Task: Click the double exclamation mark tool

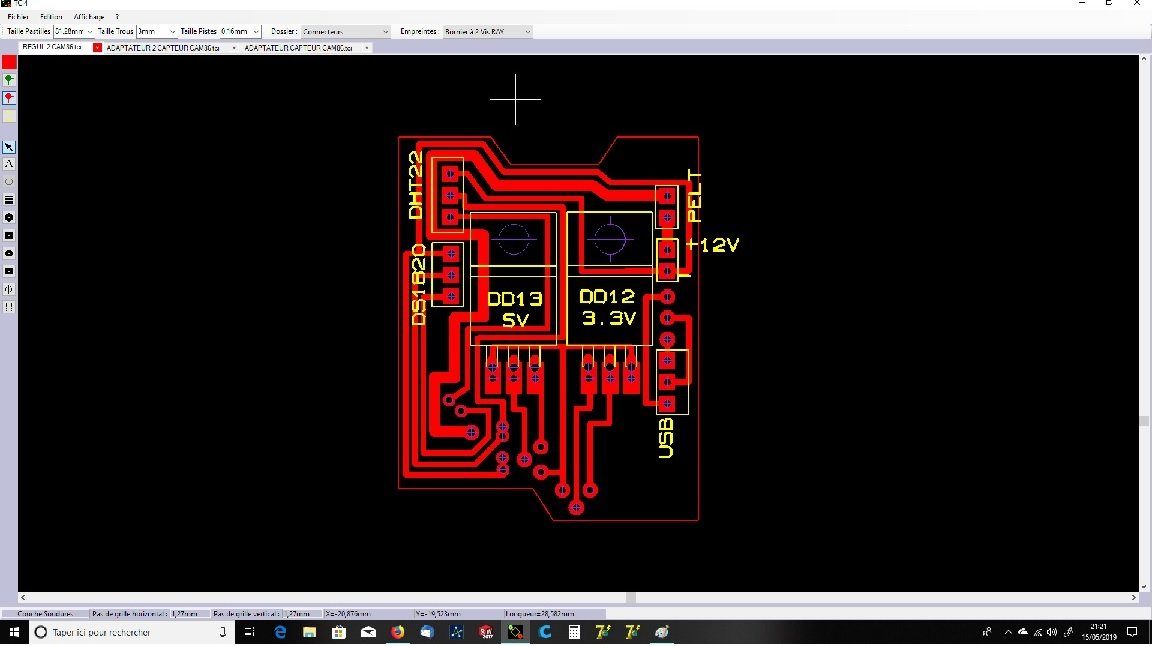Action: click(9, 307)
